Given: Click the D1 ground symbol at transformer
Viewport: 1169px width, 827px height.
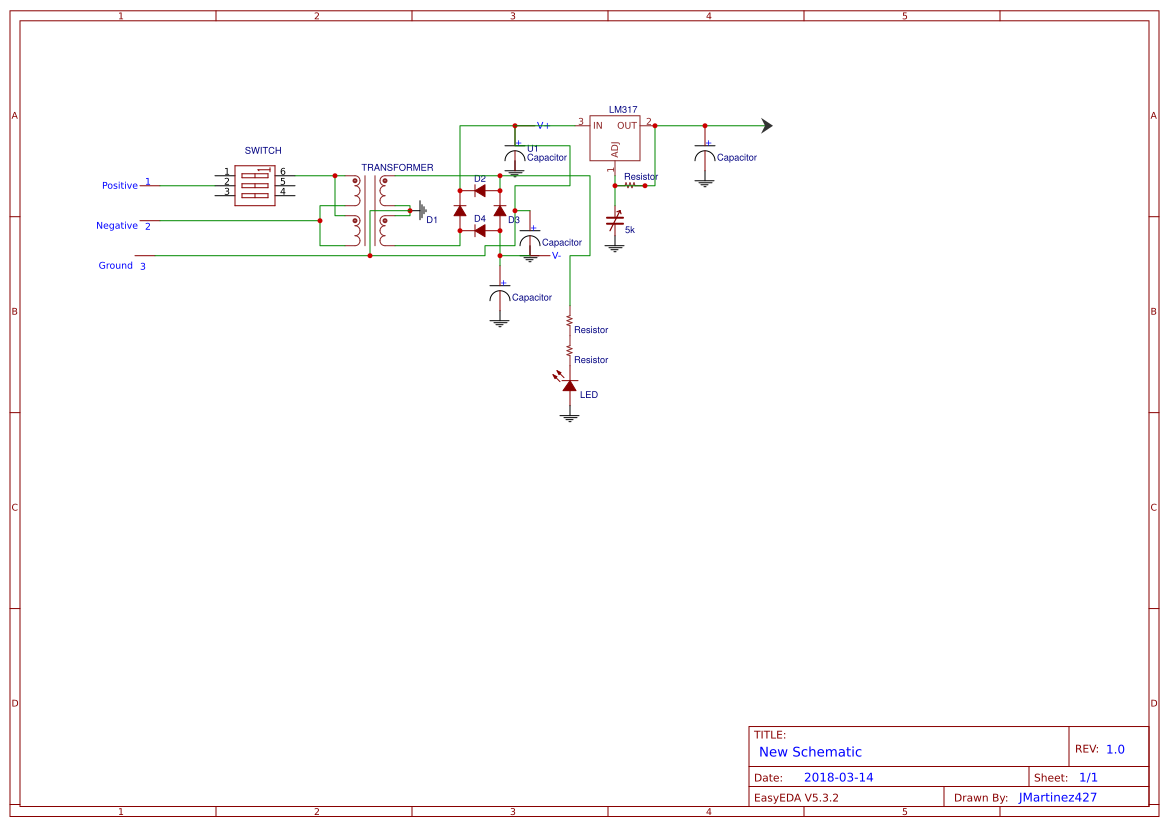Looking at the screenshot, I should [x=422, y=211].
